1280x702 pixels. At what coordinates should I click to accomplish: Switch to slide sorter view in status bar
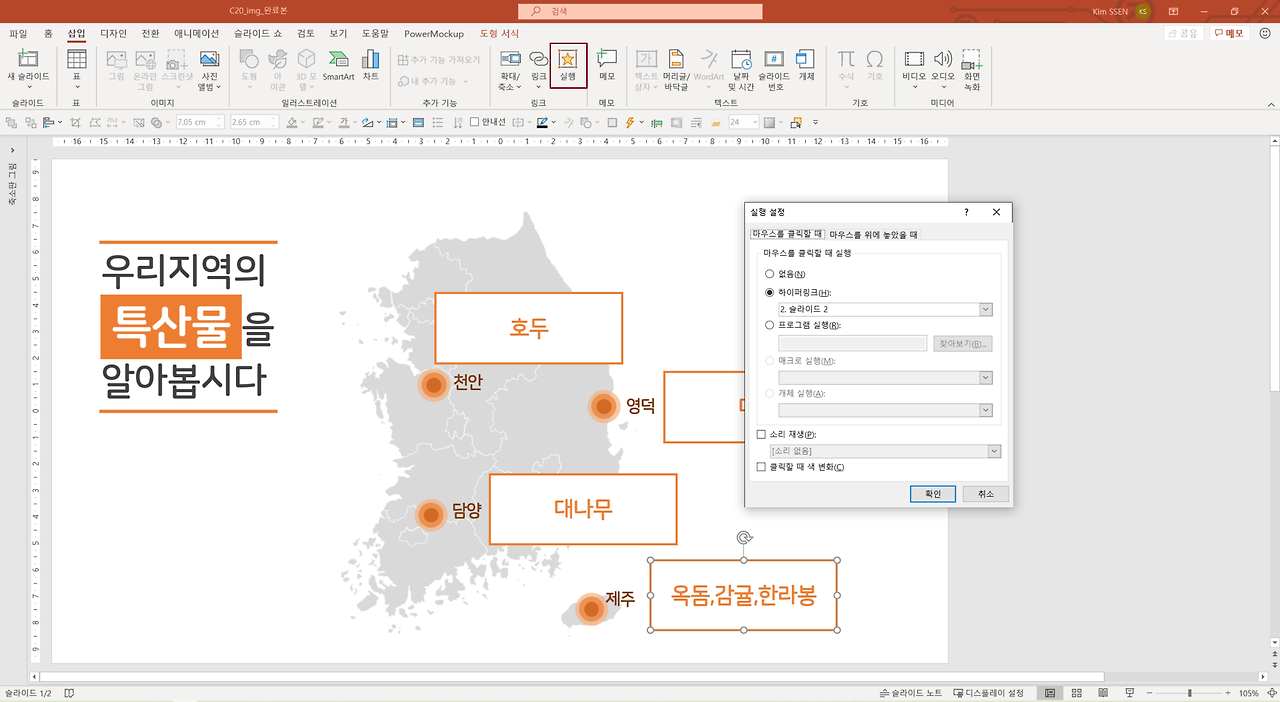tap(1076, 693)
